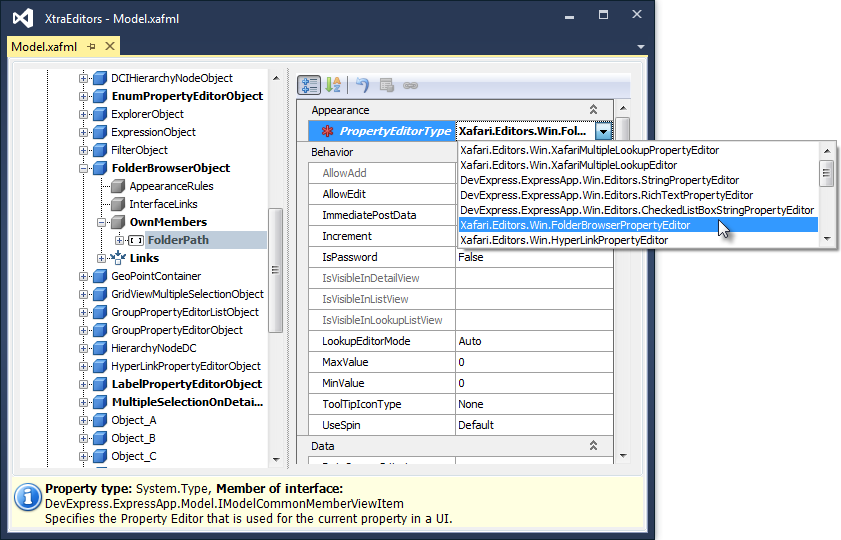This screenshot has height=540, width=841.
Task: Click the gray cube icon of InterfaceLinks
Action: [x=118, y=204]
